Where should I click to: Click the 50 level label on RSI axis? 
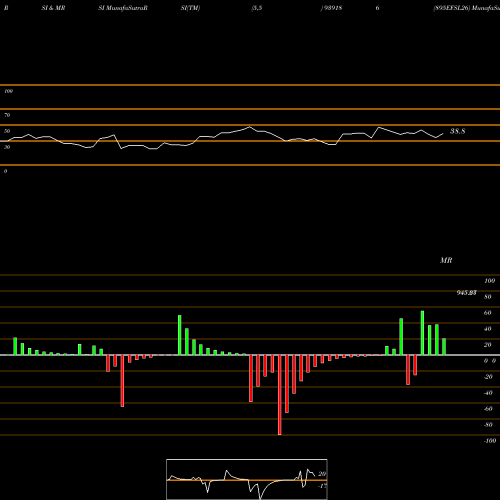[x=7, y=131]
